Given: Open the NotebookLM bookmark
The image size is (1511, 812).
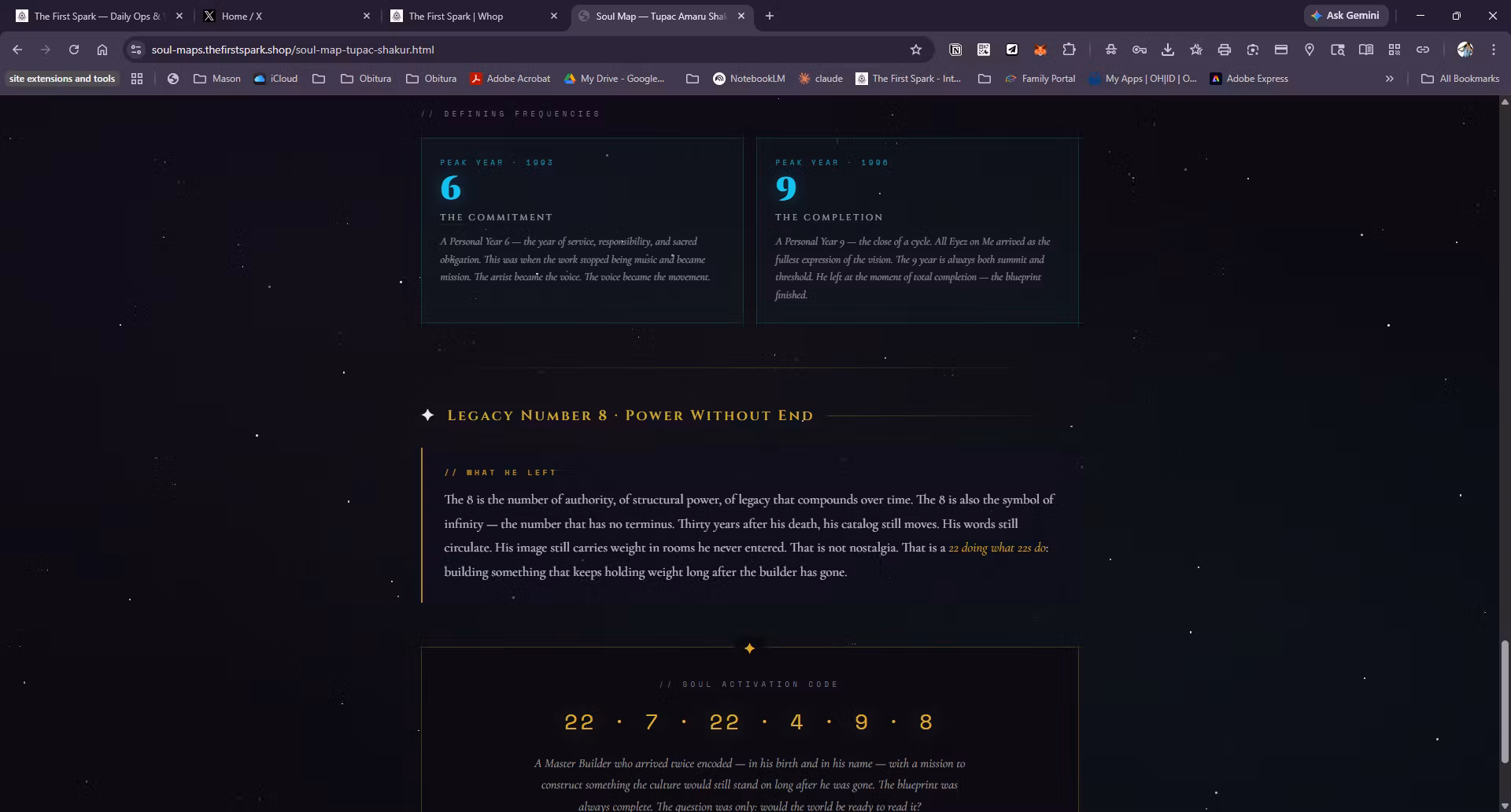Looking at the screenshot, I should (x=748, y=79).
